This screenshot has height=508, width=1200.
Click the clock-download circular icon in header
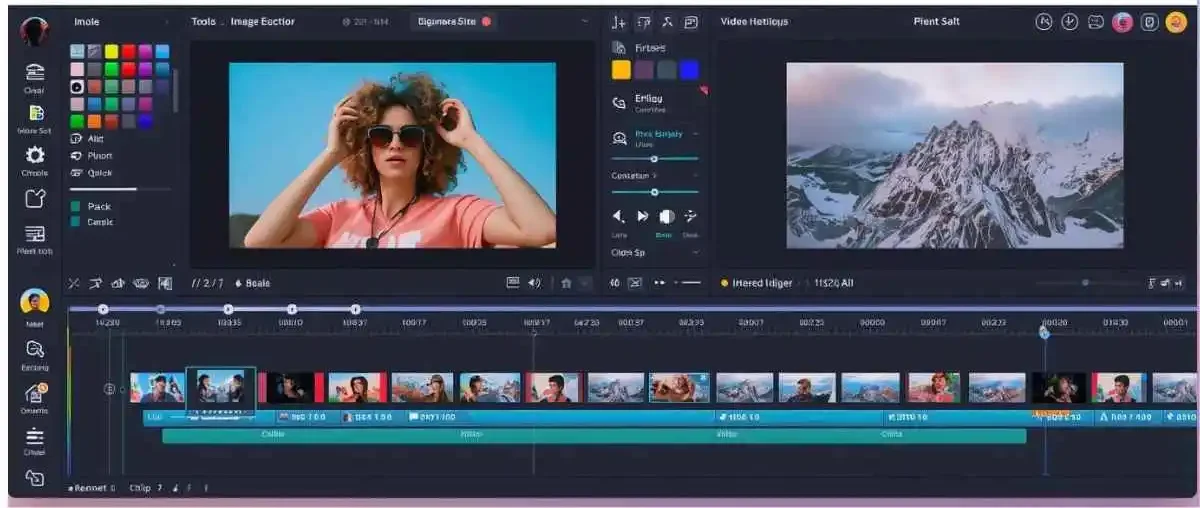pyautogui.click(x=1070, y=22)
